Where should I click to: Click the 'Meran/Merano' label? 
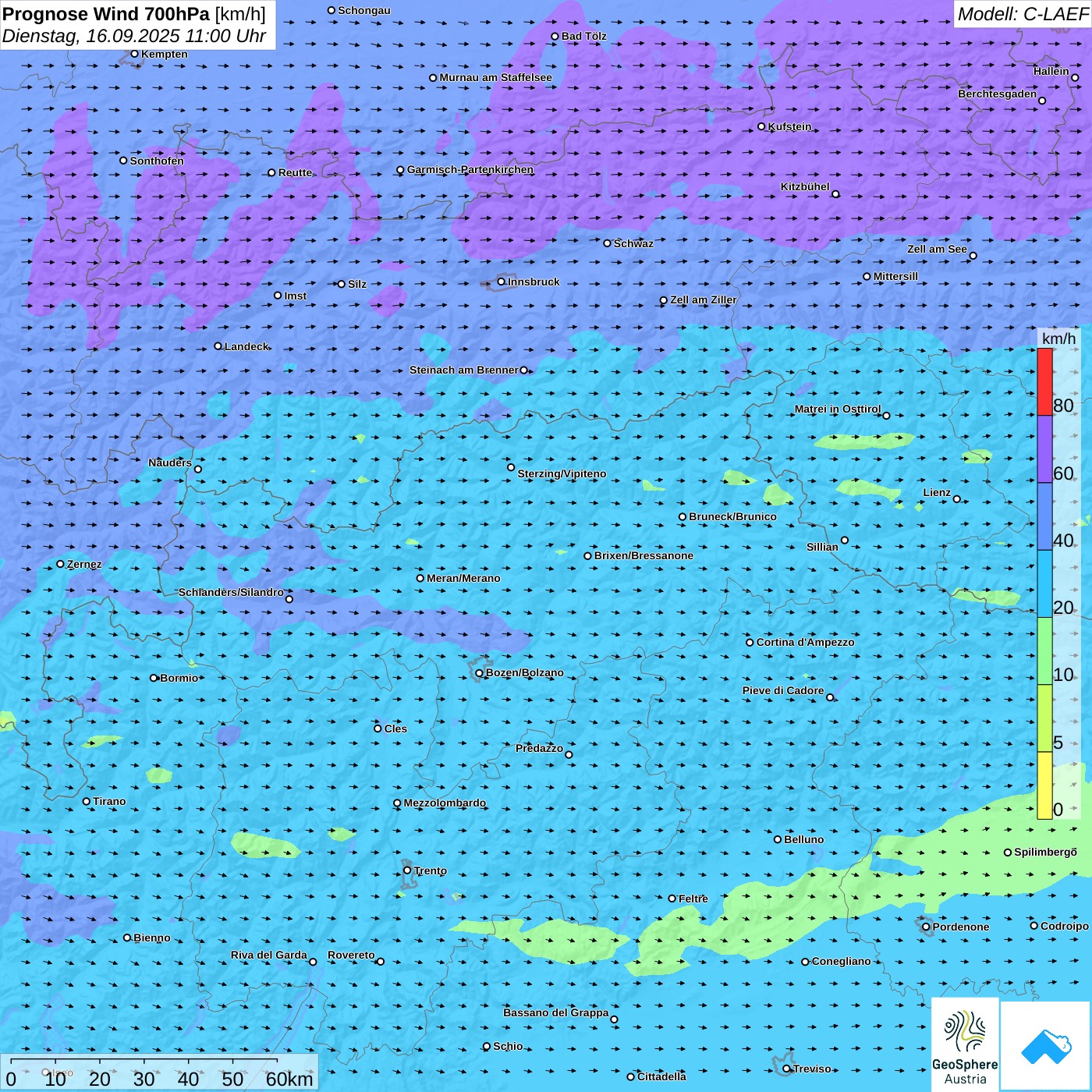coord(463,578)
